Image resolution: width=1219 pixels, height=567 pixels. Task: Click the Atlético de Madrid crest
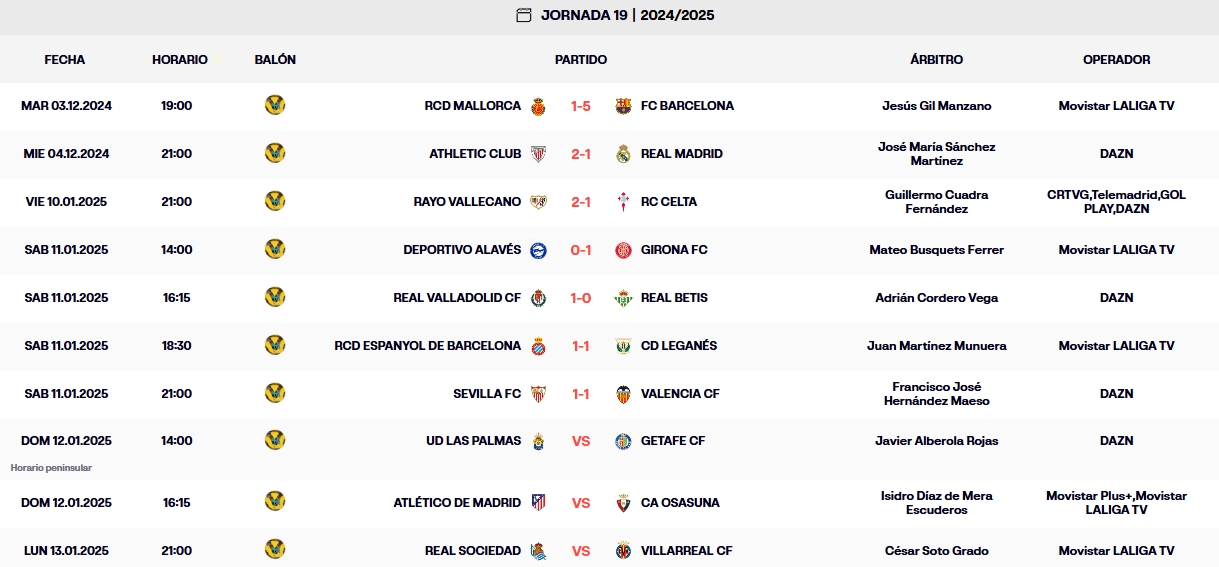(538, 503)
